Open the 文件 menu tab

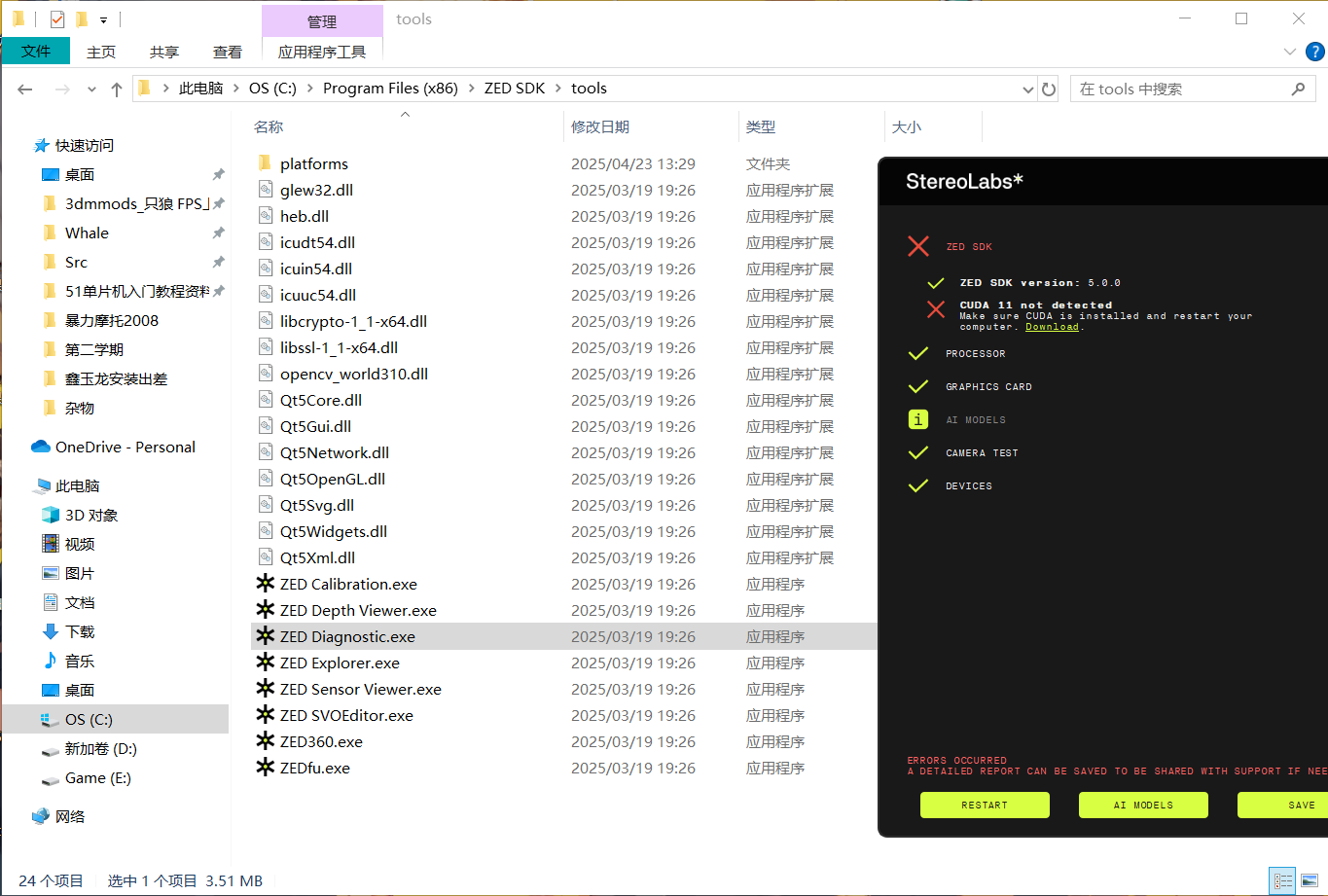36,52
